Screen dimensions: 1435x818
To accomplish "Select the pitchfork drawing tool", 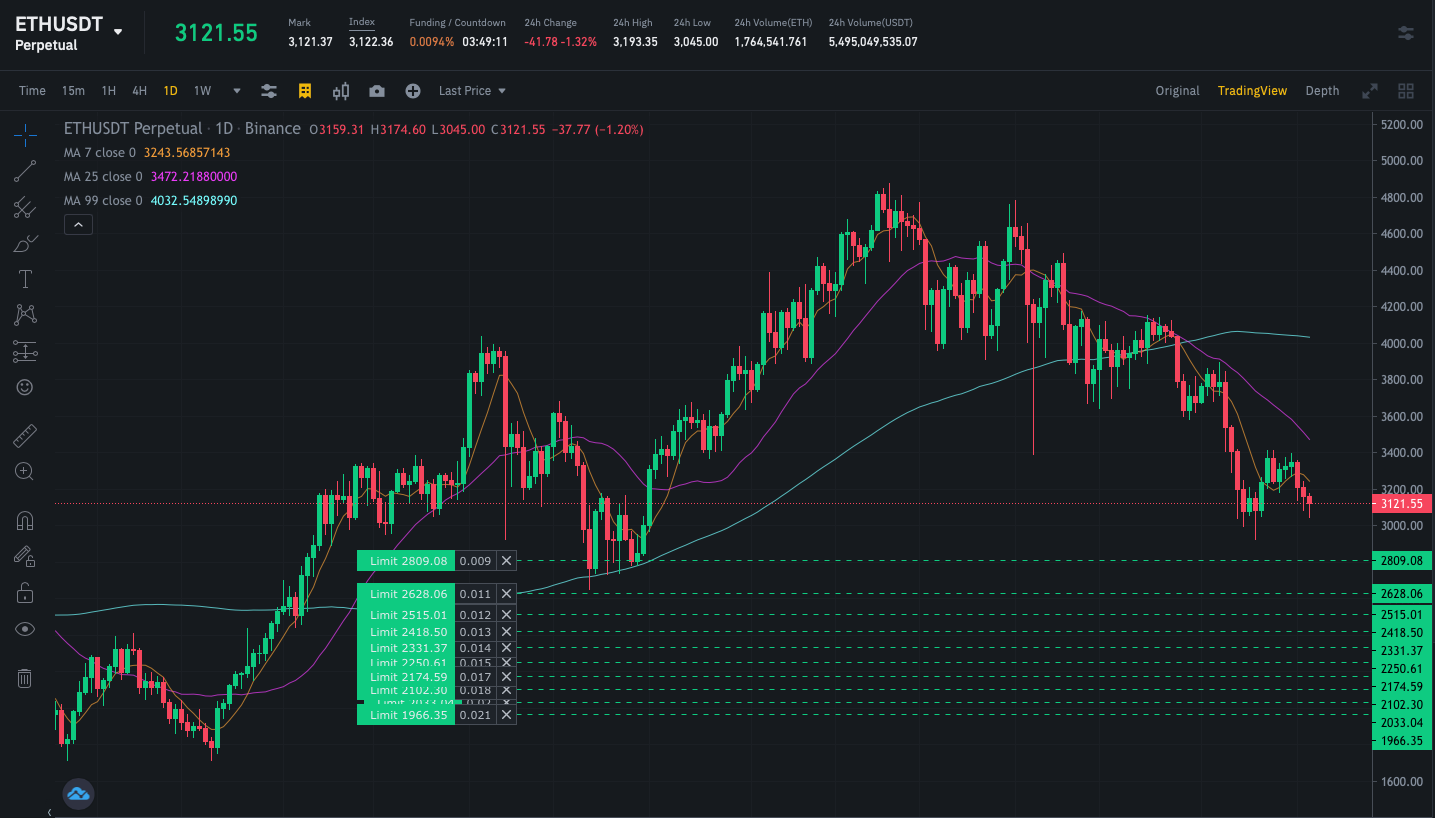I will (x=25, y=207).
